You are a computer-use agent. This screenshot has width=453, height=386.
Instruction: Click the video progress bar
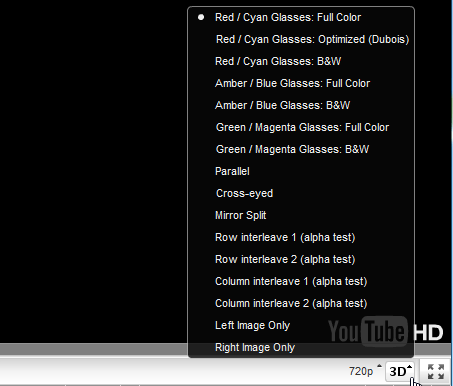tap(94, 349)
